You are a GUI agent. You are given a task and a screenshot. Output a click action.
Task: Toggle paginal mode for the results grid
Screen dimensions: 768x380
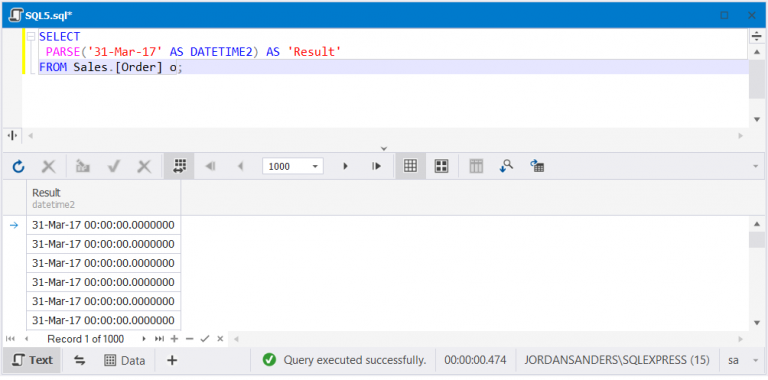[179, 166]
